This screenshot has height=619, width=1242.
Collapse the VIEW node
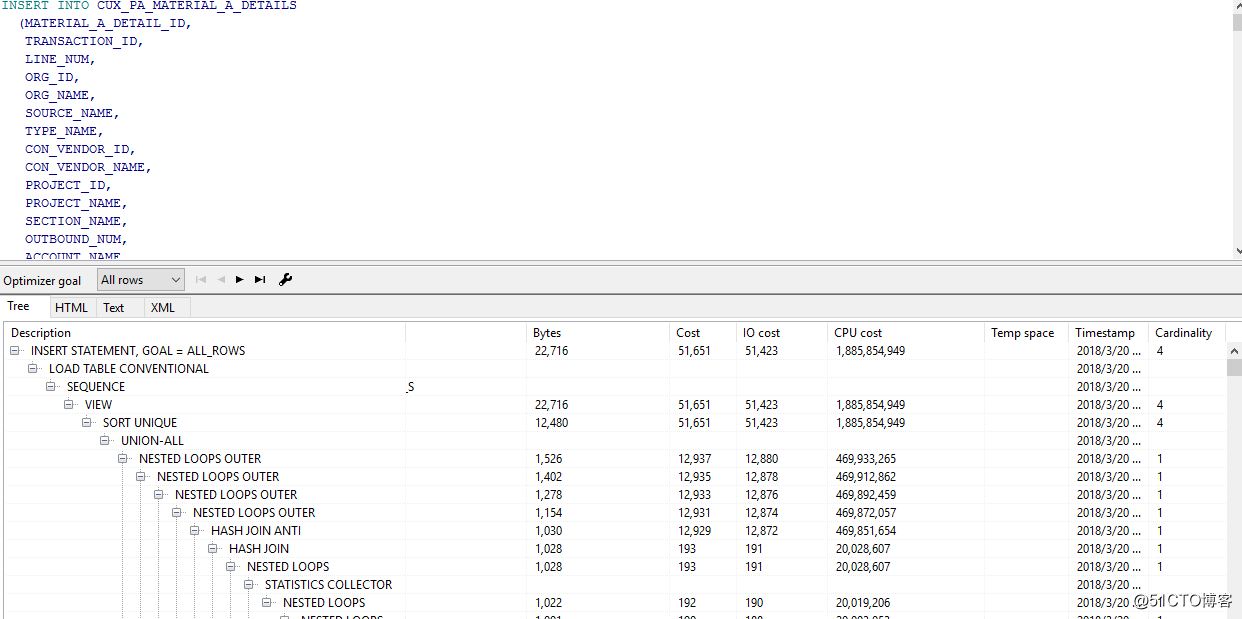69,405
